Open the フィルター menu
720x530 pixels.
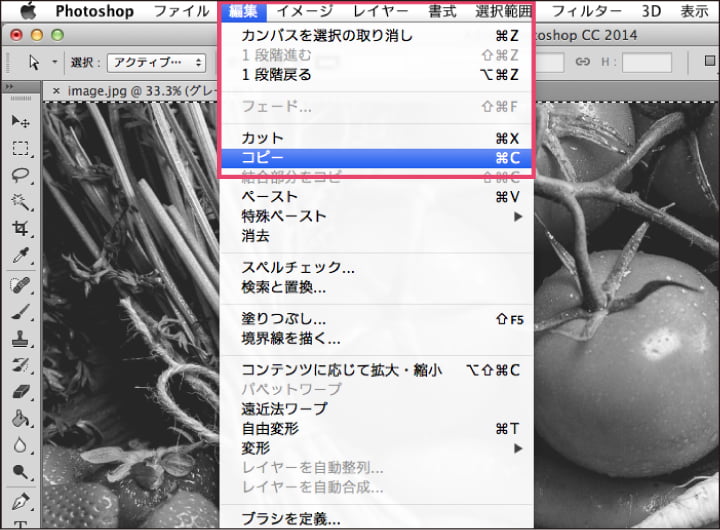(587, 11)
